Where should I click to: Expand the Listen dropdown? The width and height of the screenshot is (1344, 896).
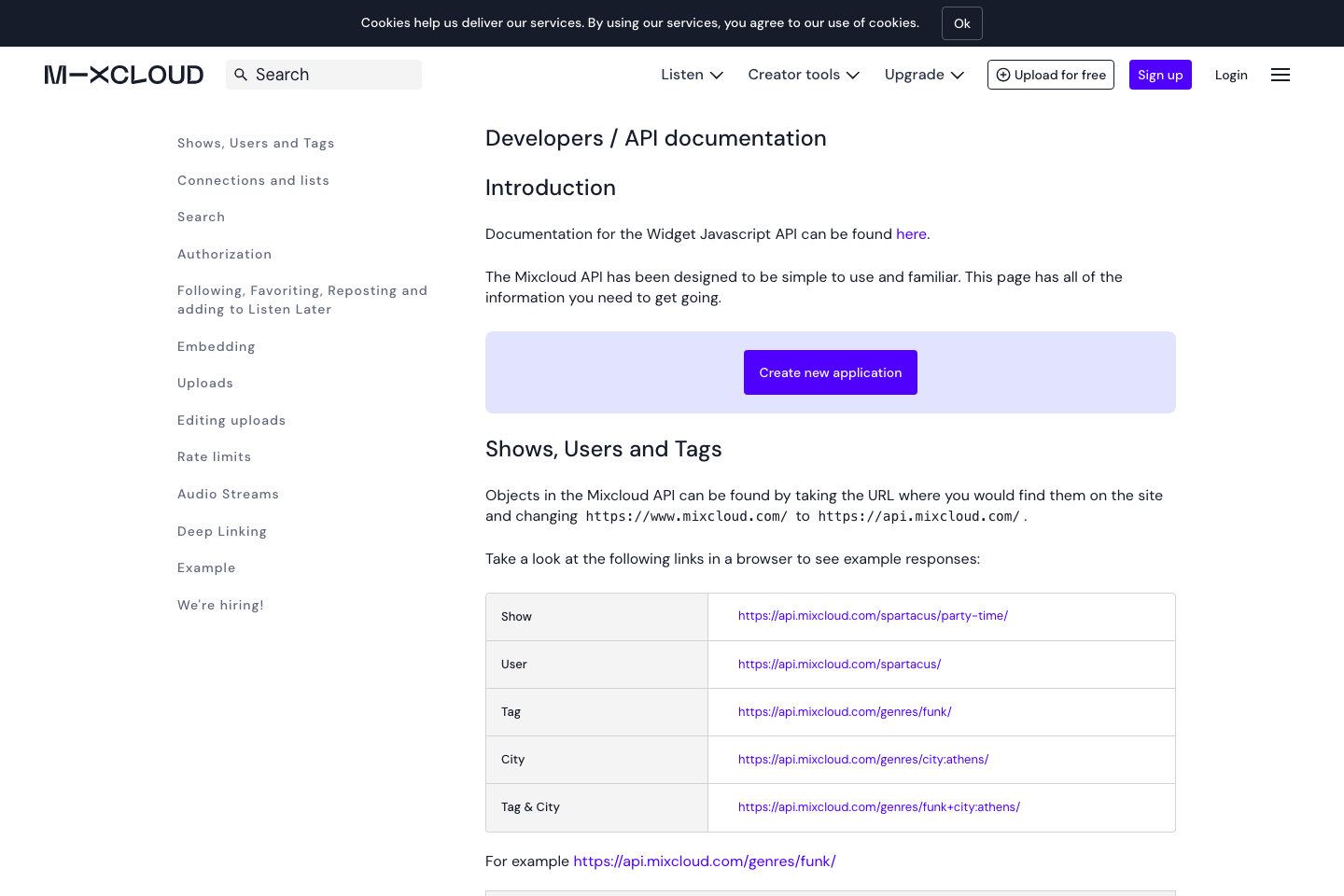691,74
